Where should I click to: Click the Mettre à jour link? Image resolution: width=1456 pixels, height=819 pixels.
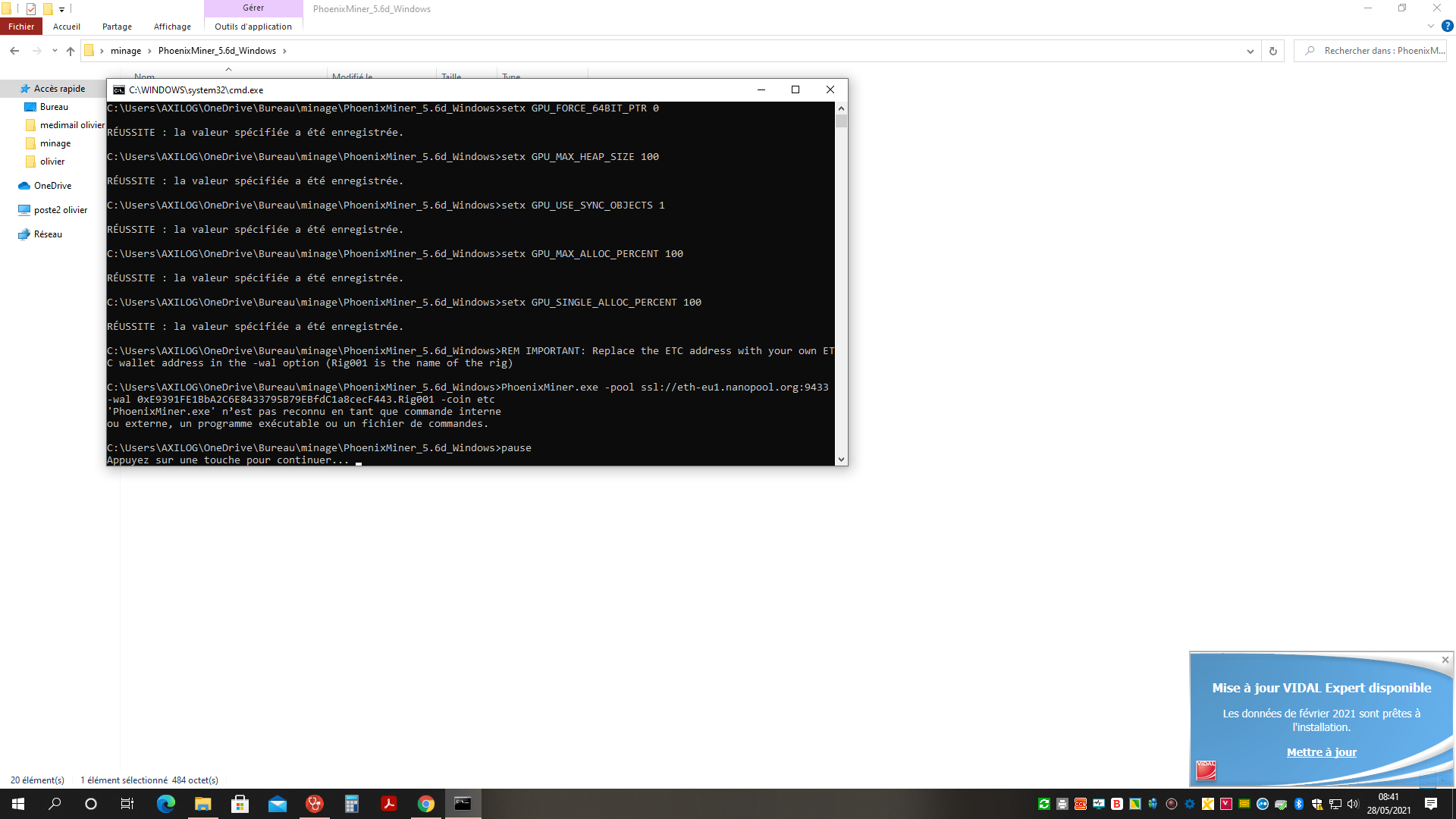tap(1321, 752)
